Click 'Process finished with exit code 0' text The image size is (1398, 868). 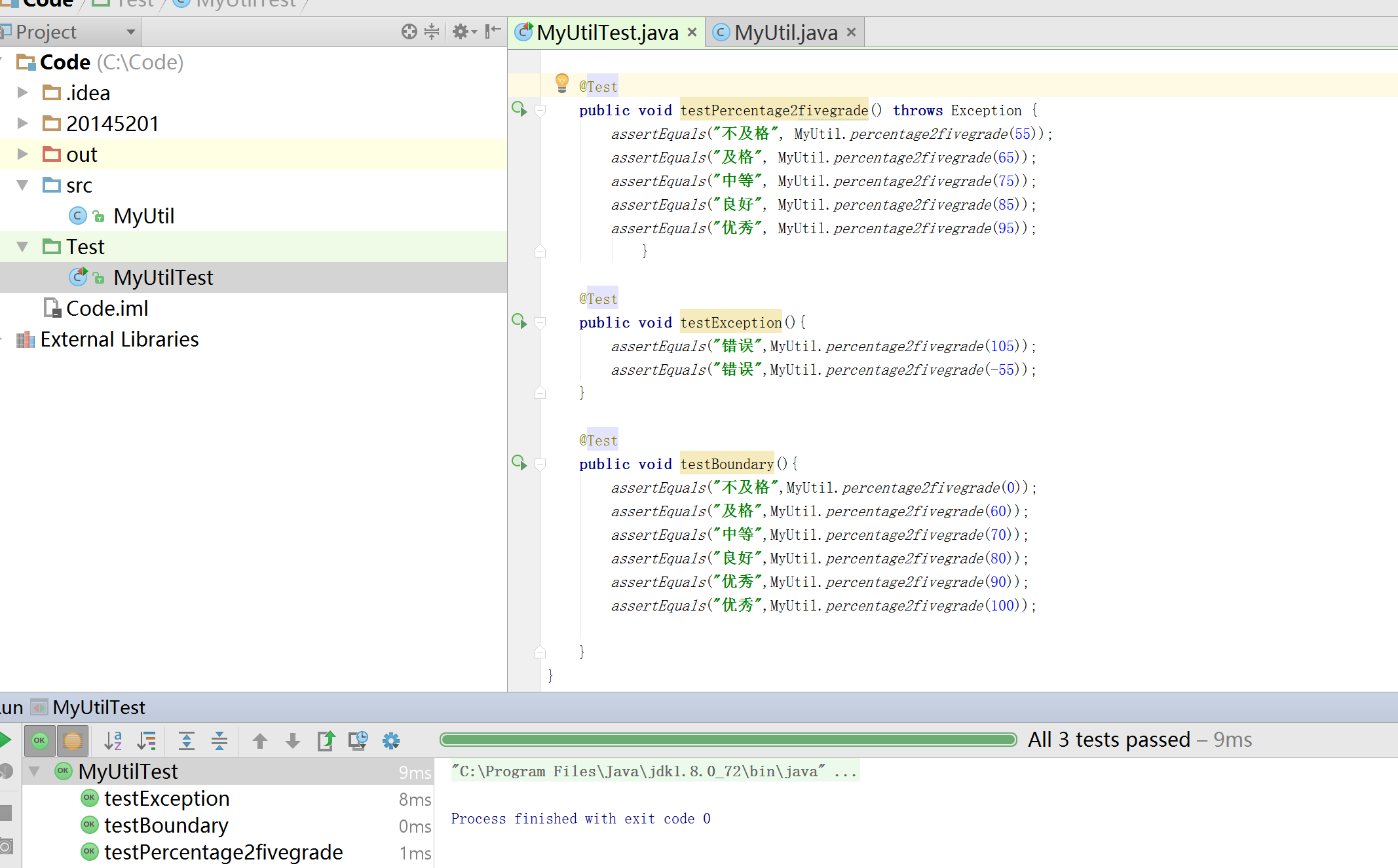click(580, 818)
